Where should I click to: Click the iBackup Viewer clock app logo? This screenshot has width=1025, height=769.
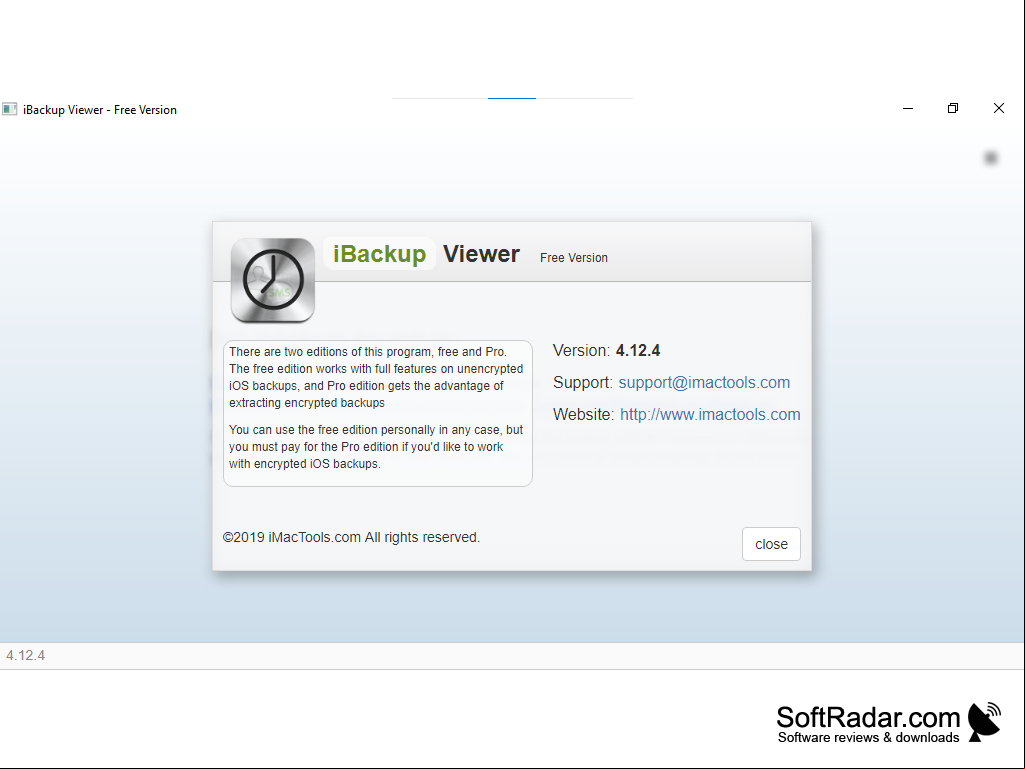pos(273,280)
